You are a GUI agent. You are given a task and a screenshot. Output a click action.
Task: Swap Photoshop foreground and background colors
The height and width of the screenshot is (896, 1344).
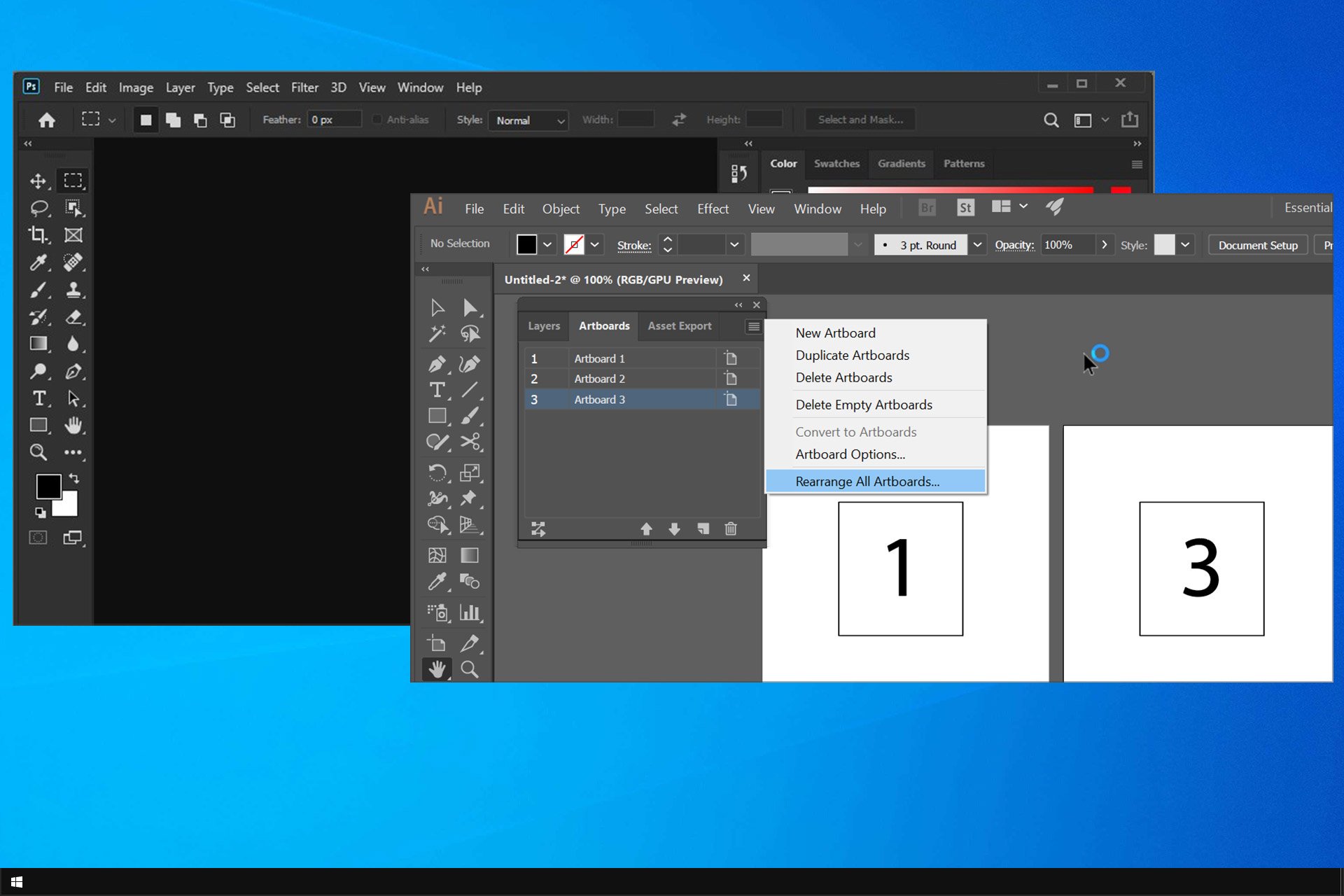pos(74,479)
